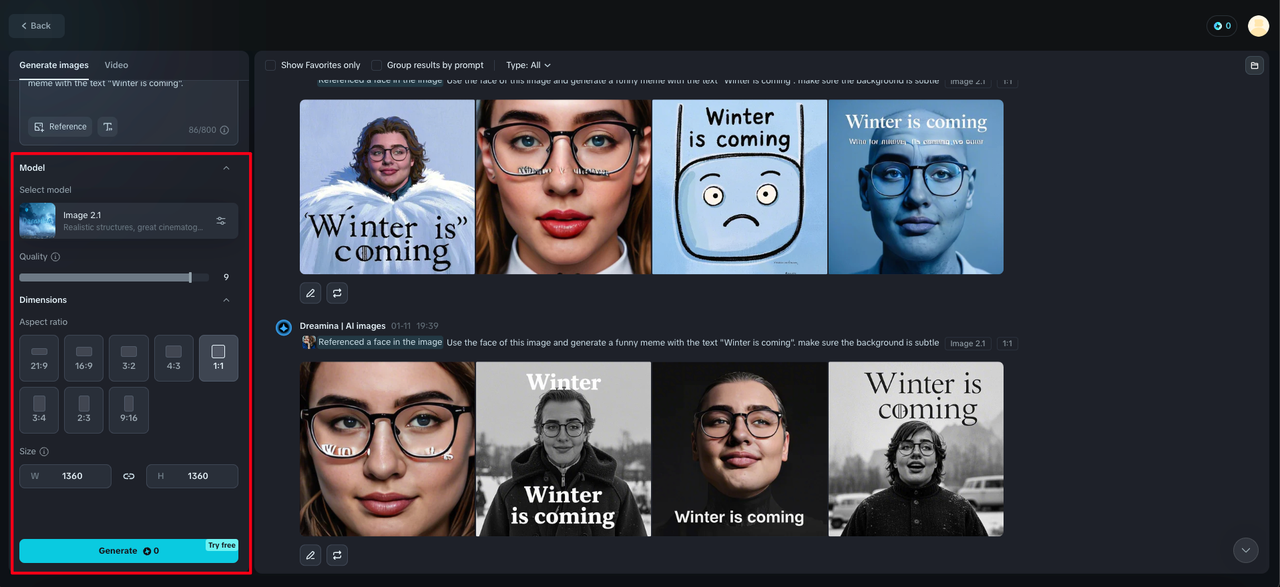Viewport: 1280px width, 587px height.
Task: Go back with the Back button
Action: pos(36,26)
